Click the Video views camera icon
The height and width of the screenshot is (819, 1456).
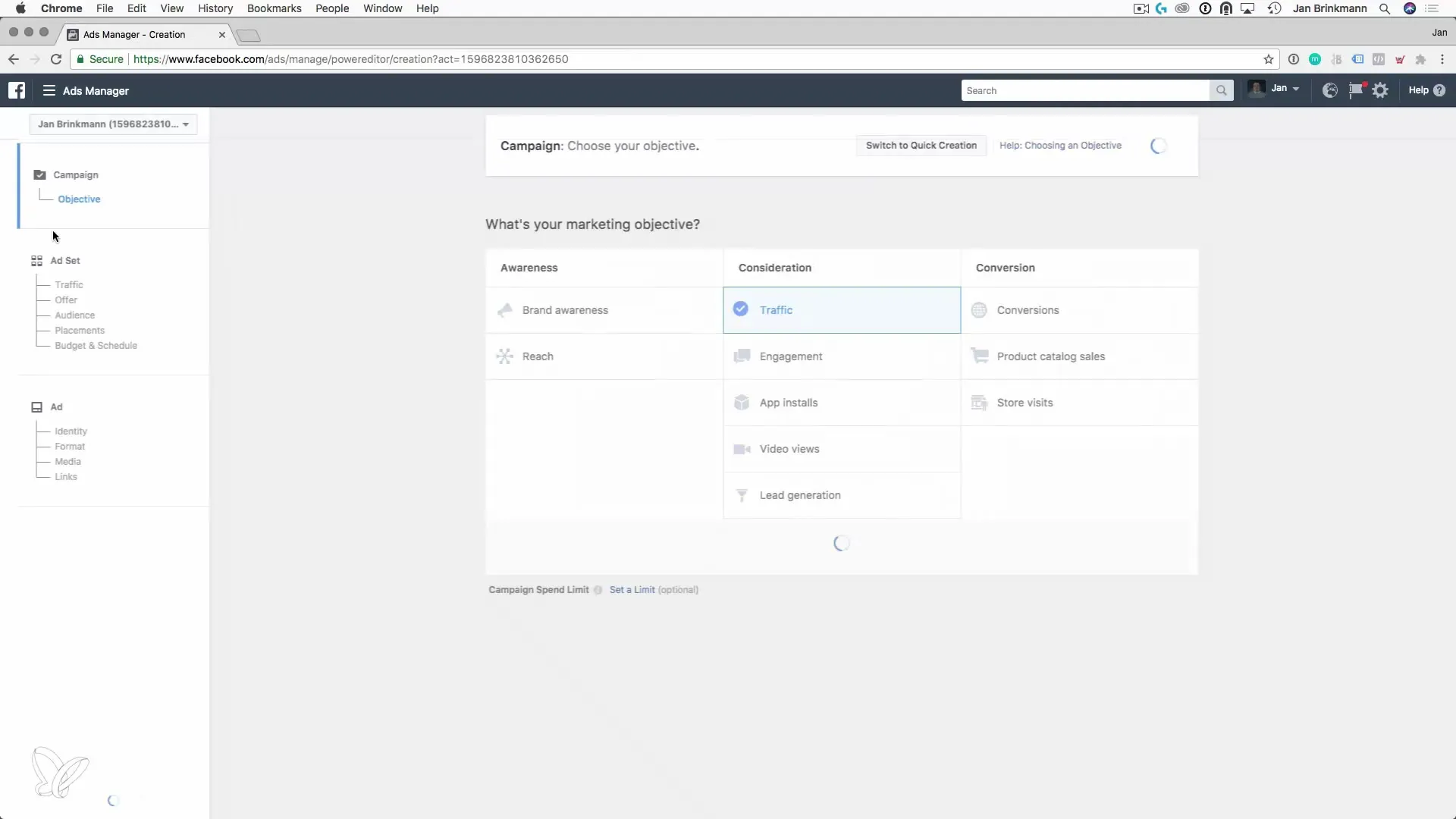click(x=742, y=449)
